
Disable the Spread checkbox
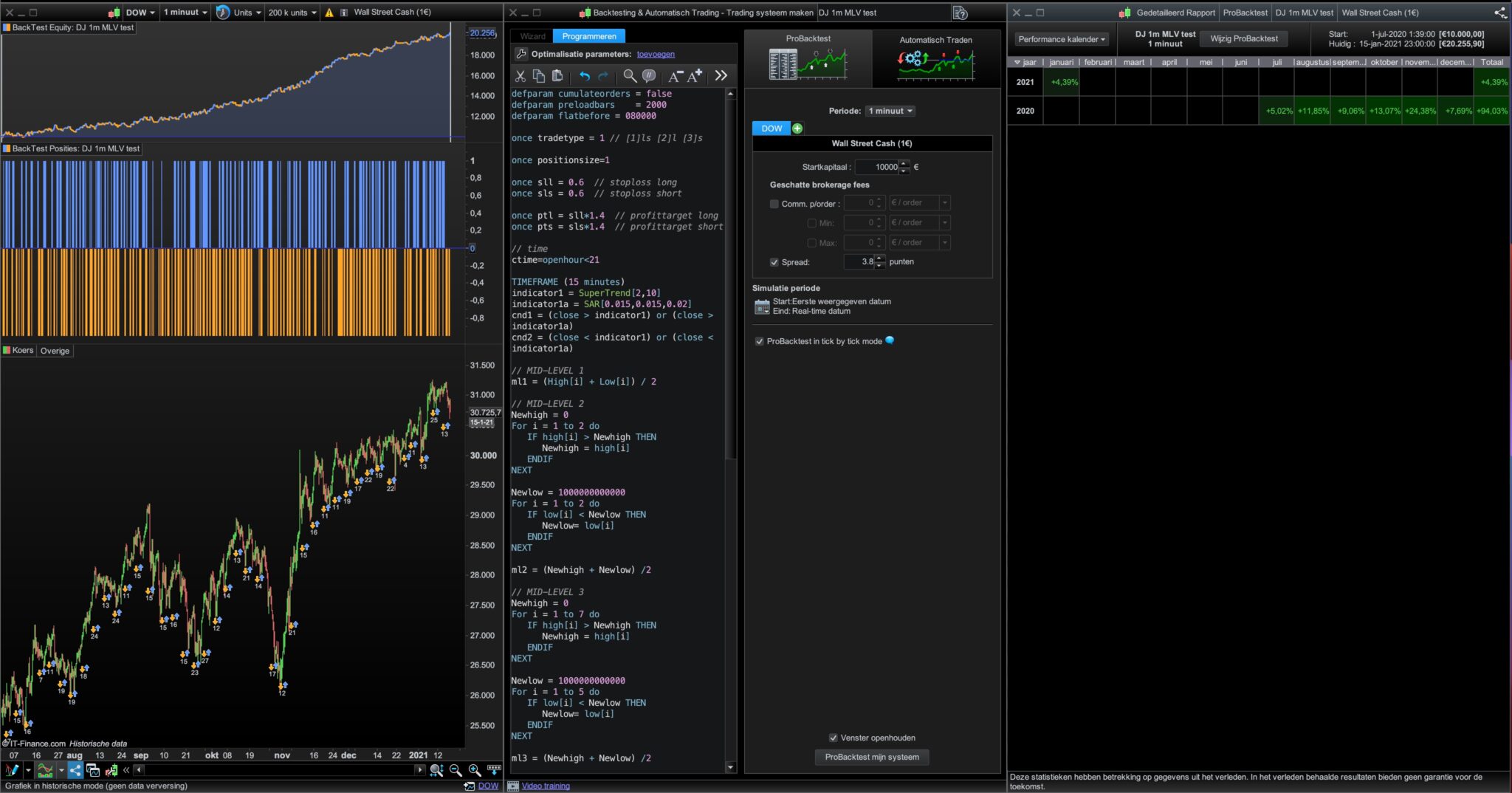tap(774, 262)
